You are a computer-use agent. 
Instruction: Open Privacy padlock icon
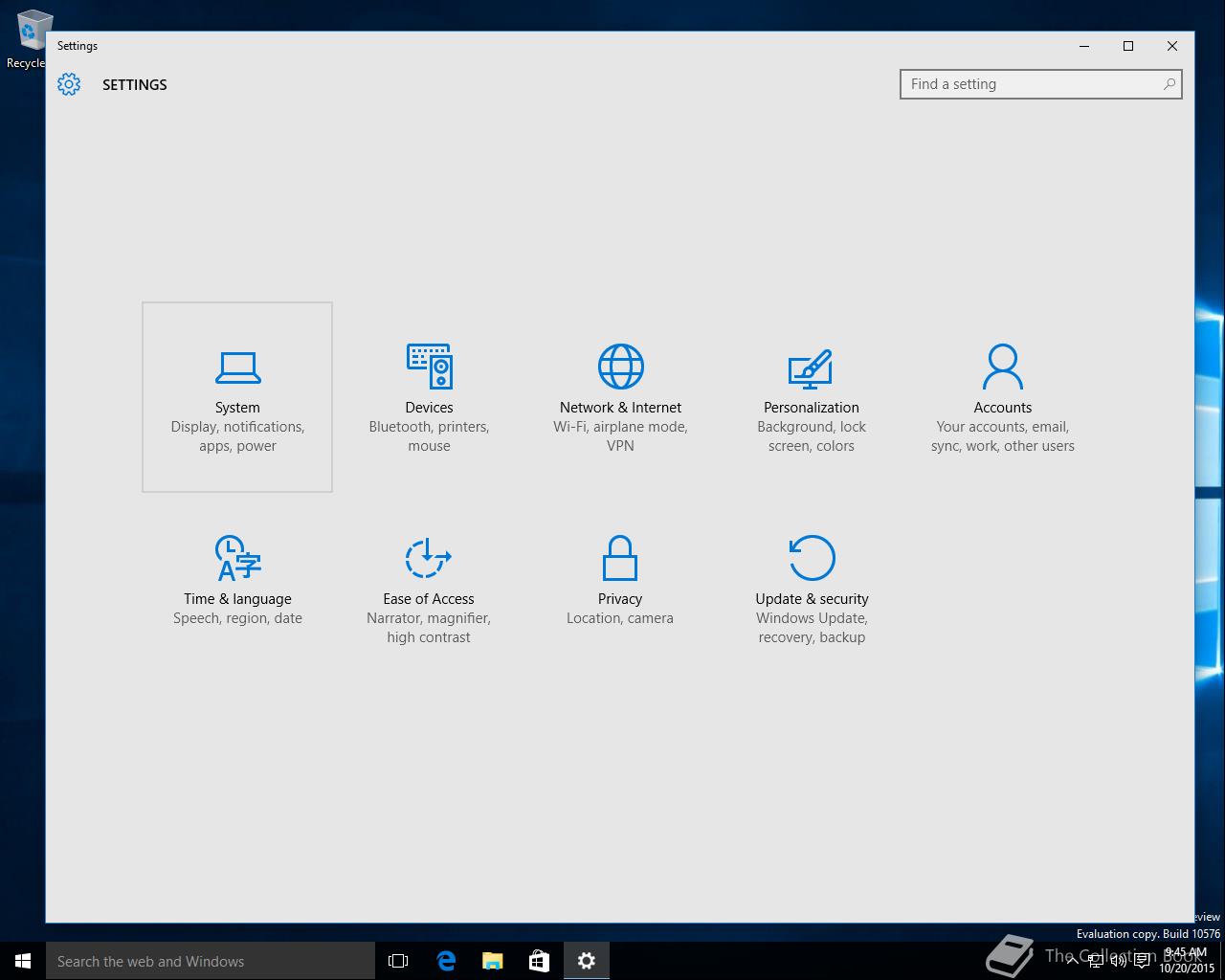tap(620, 558)
